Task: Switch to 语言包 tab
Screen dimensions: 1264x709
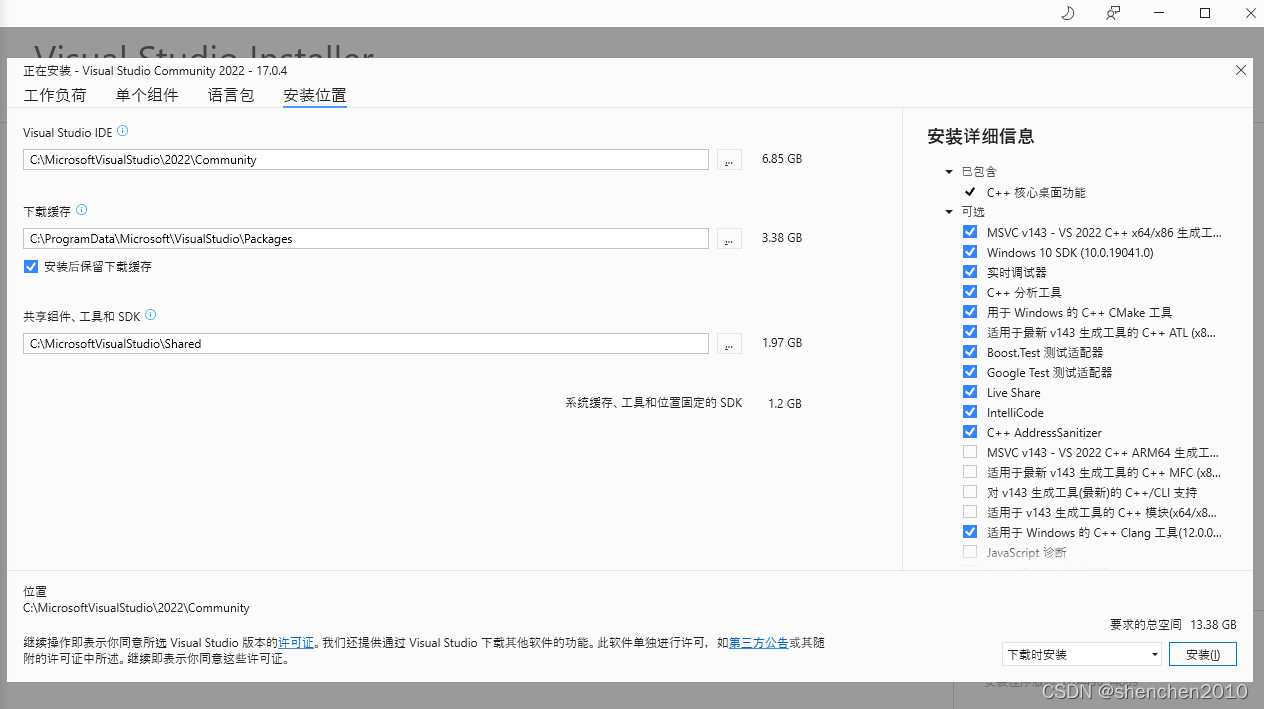Action: click(x=231, y=95)
